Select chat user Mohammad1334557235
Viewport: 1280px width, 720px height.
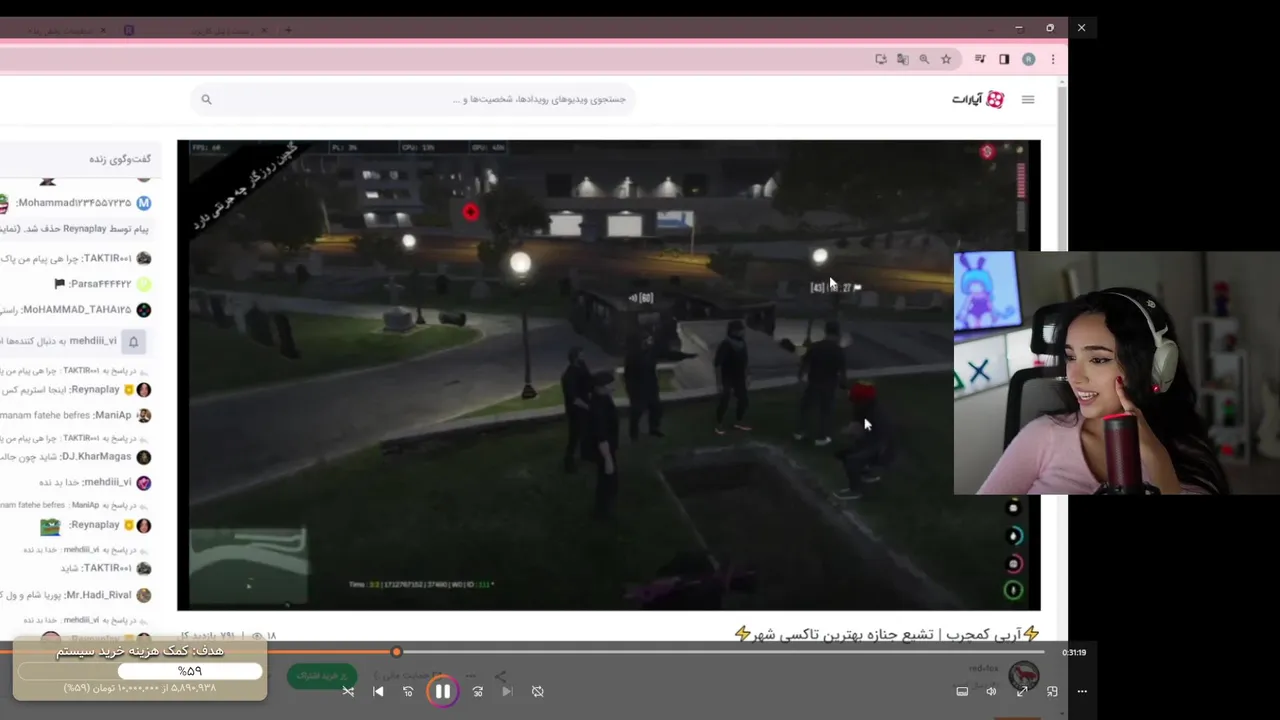tap(73, 203)
